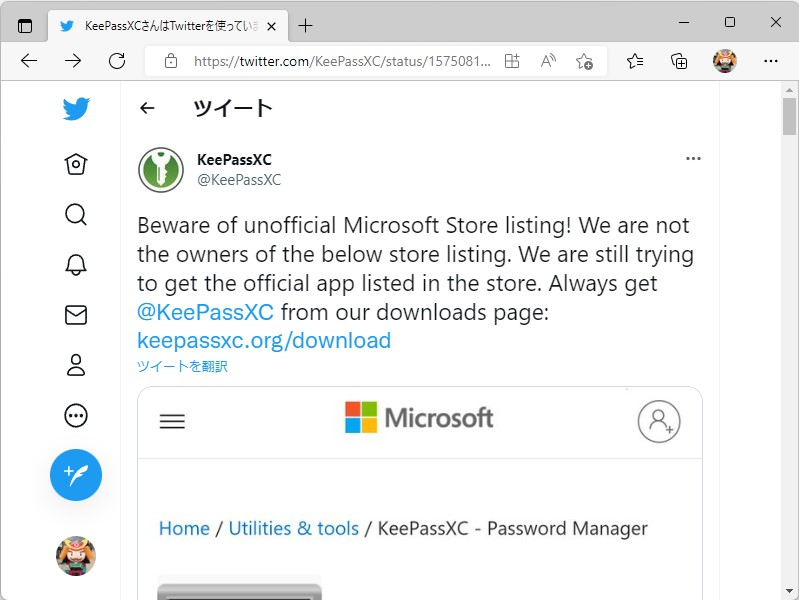
Task: Open Twitter Messages envelope icon
Action: coord(76,315)
